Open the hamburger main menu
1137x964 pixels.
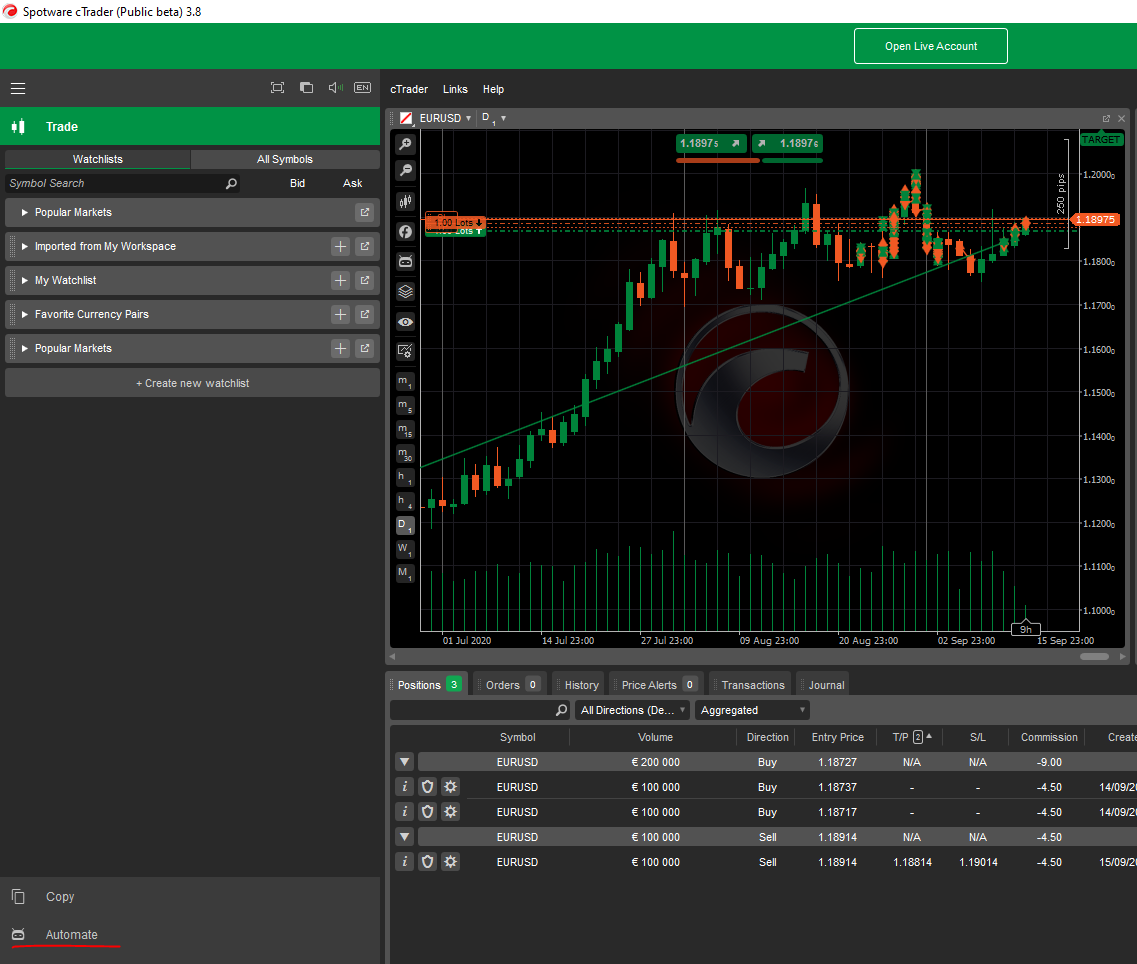[18, 88]
